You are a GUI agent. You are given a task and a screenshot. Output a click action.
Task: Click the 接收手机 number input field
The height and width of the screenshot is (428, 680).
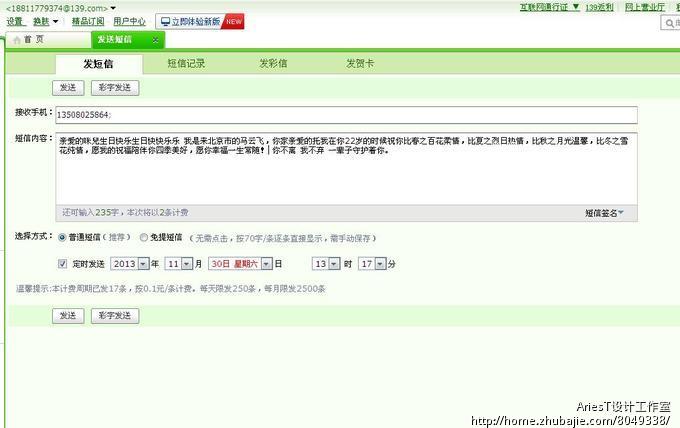[x=347, y=115]
